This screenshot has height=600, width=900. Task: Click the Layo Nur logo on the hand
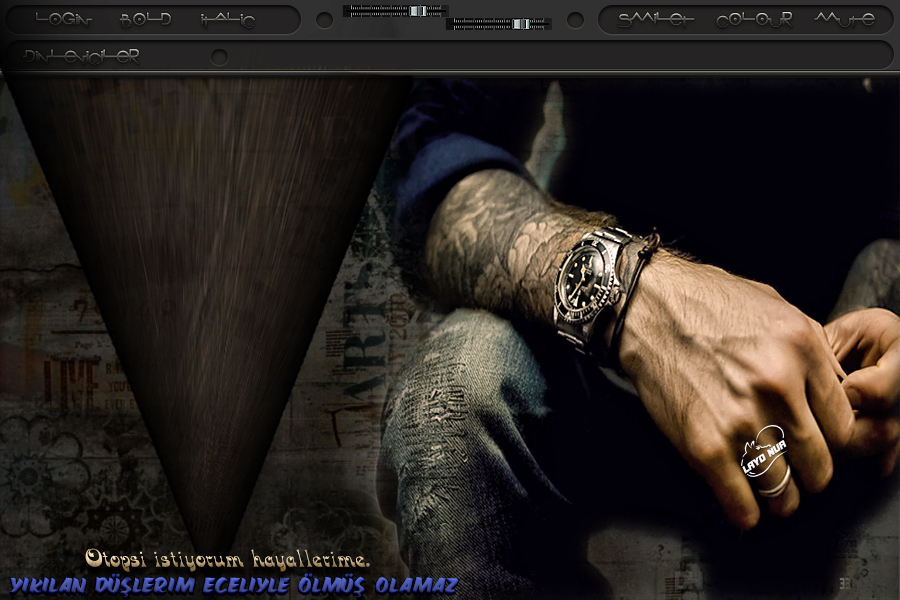pyautogui.click(x=765, y=452)
